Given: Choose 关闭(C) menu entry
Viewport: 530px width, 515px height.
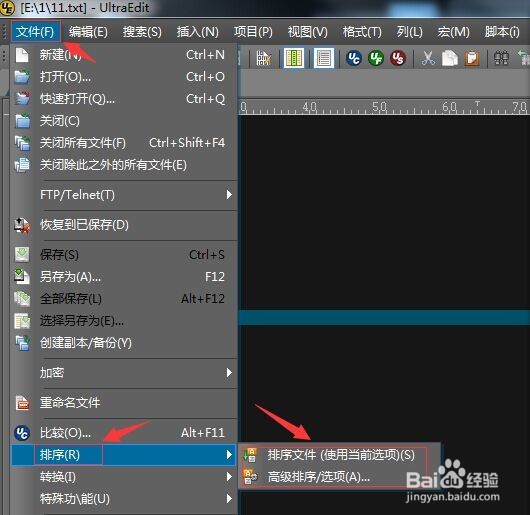Looking at the screenshot, I should [124, 121].
